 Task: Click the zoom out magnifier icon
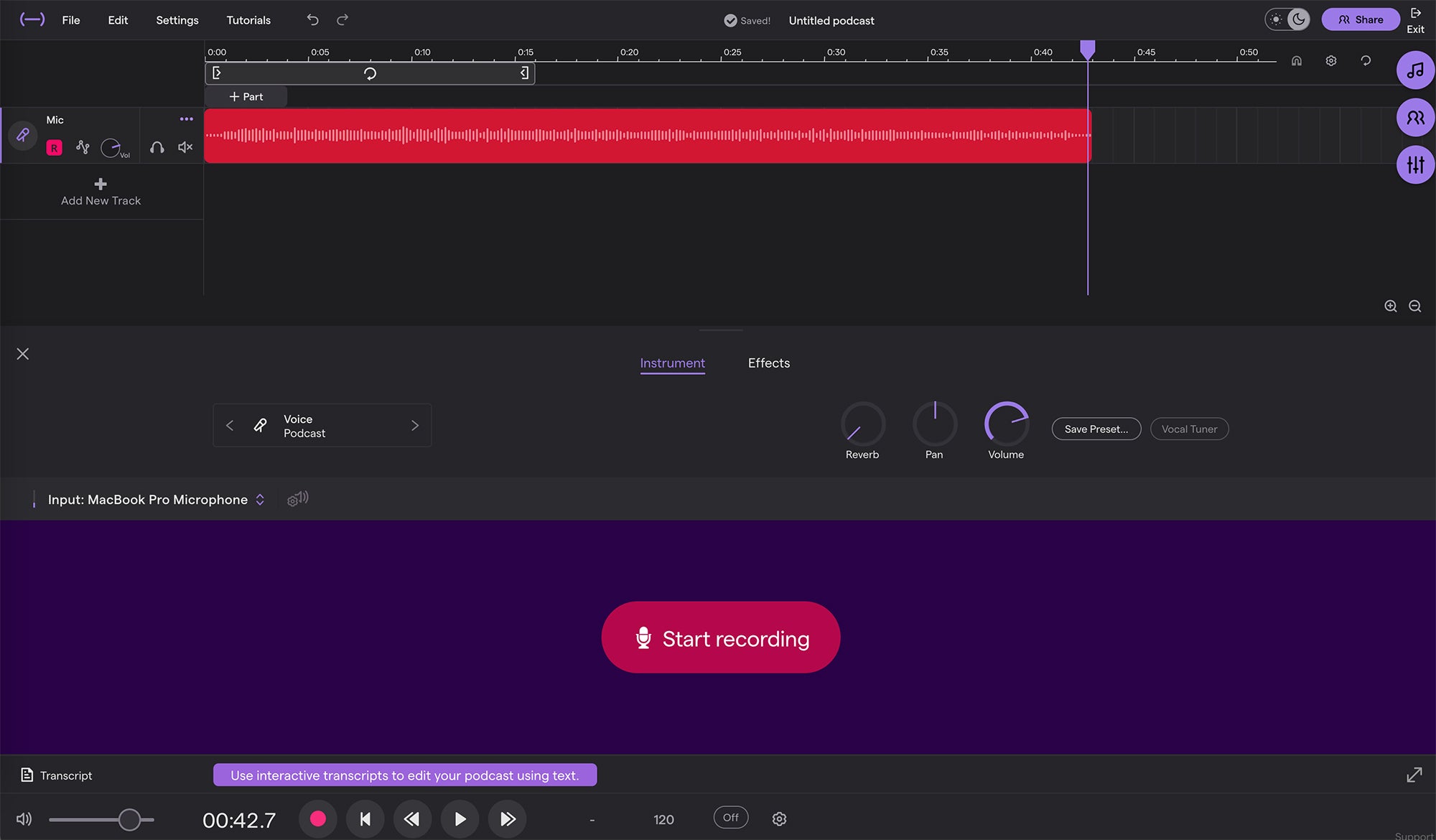click(1415, 307)
